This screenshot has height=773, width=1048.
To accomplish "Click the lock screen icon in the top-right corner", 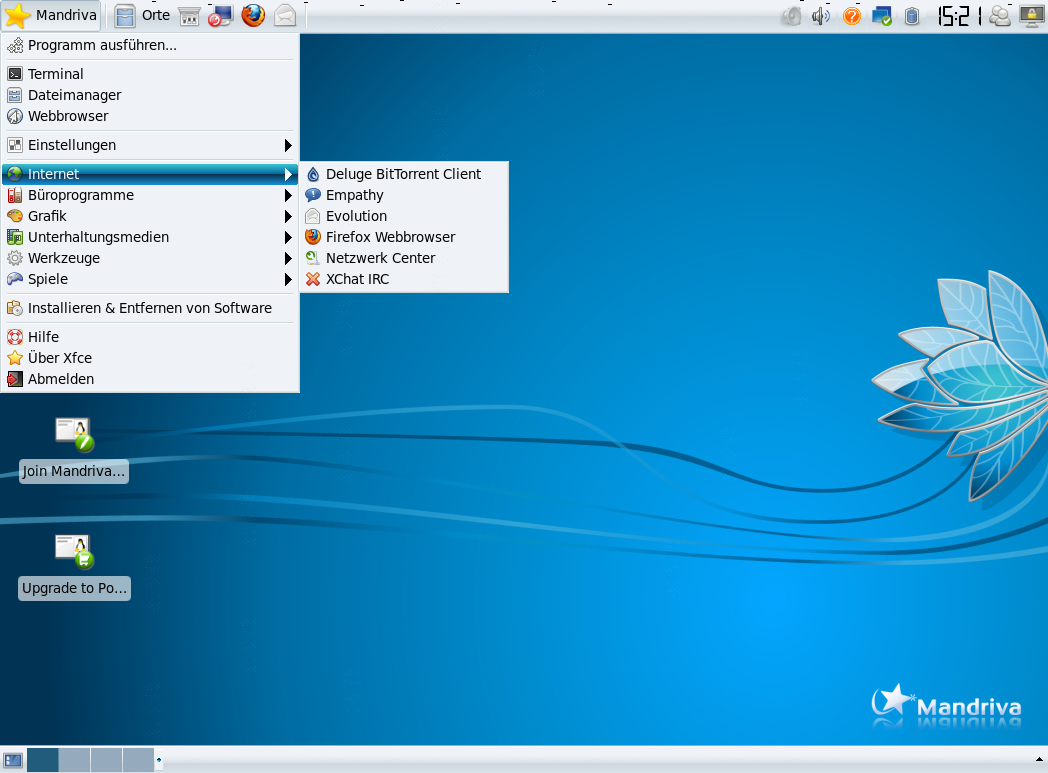I will tap(1030, 16).
